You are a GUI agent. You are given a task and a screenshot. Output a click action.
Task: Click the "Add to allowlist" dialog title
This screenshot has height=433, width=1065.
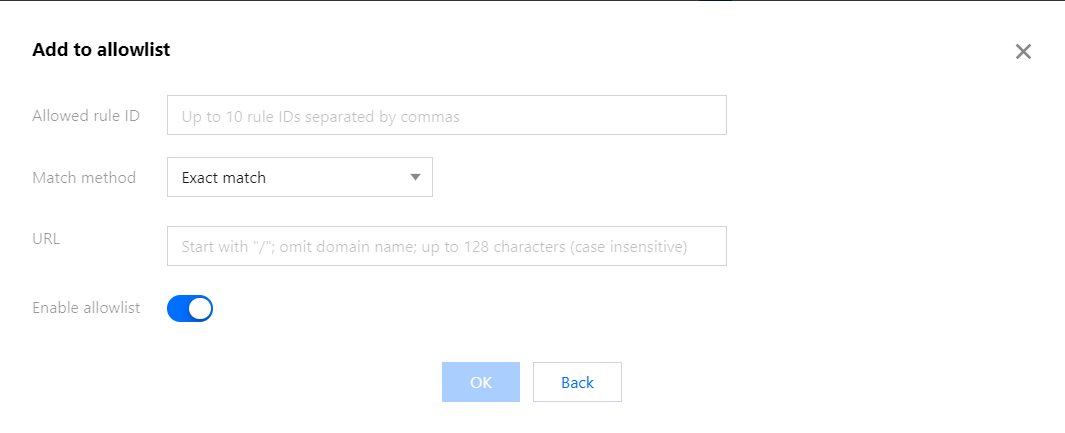tap(101, 49)
